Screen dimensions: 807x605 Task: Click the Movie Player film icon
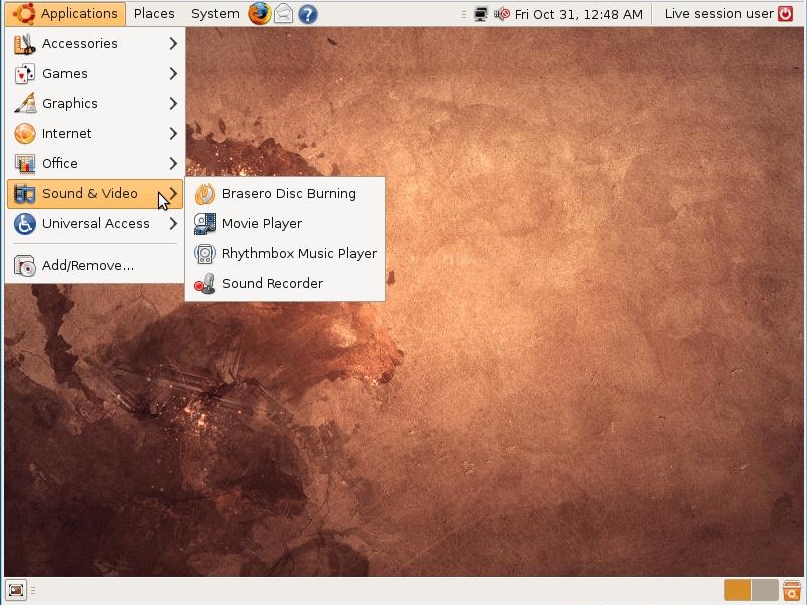tap(205, 224)
